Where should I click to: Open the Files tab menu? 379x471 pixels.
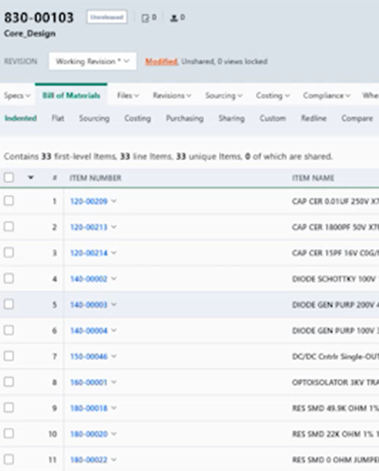(128, 96)
